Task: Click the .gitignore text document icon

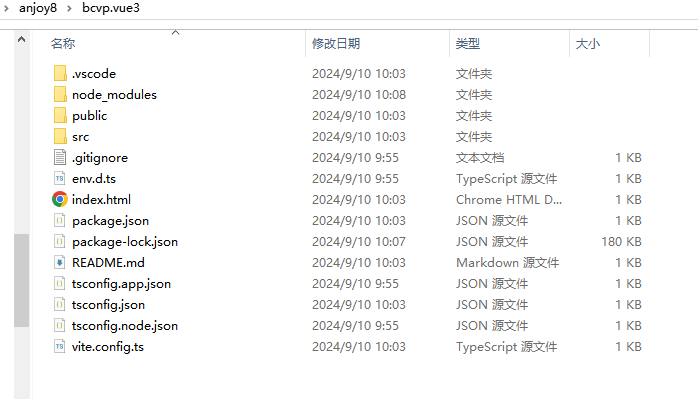Action: [x=60, y=157]
